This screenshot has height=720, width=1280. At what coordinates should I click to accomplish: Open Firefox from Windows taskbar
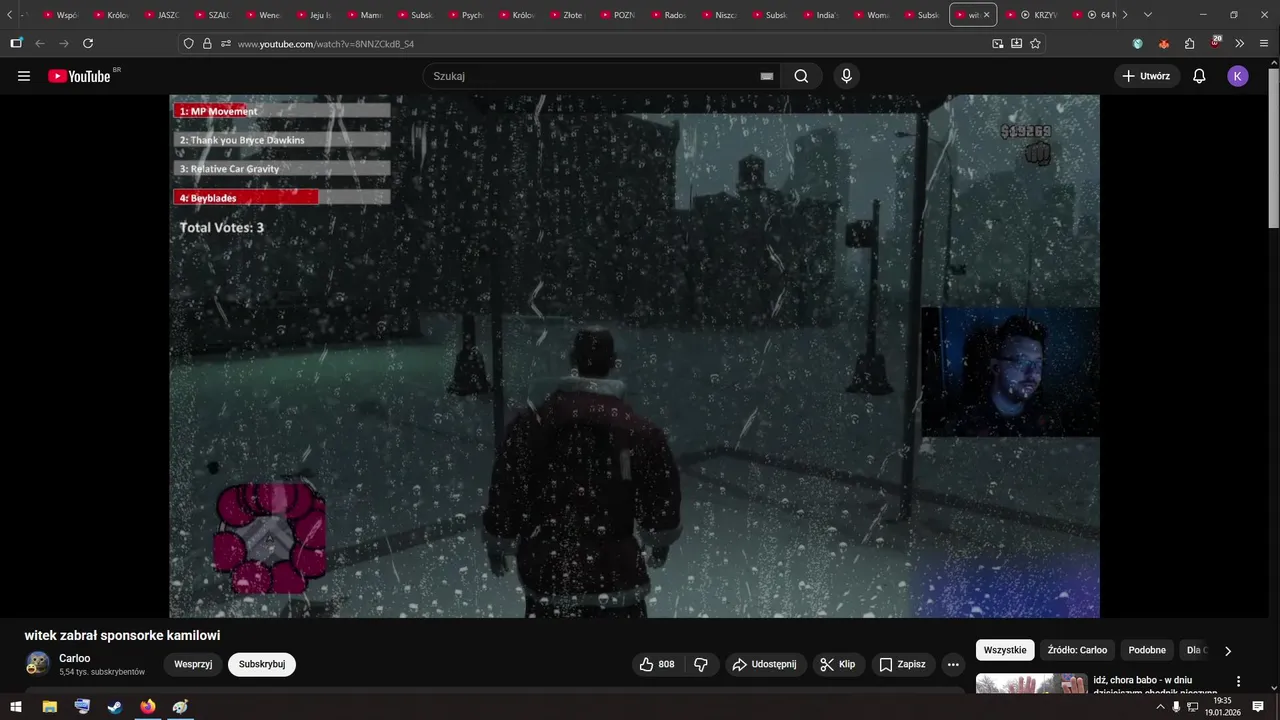pyautogui.click(x=148, y=707)
